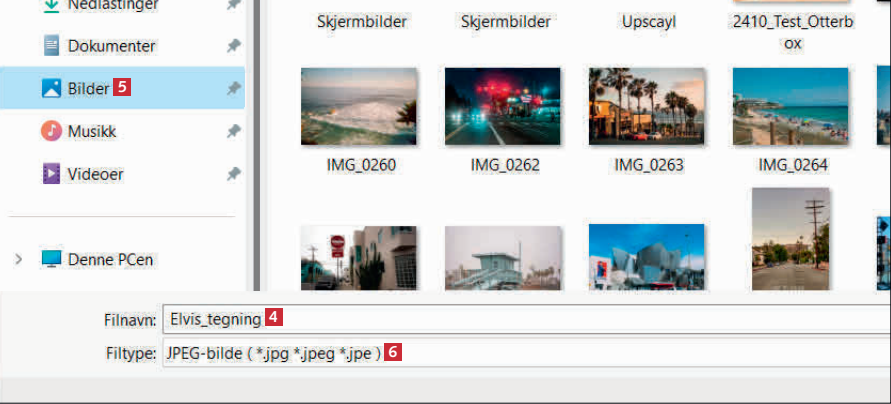Select the silver concert hall photo thumbnail

coord(647,257)
